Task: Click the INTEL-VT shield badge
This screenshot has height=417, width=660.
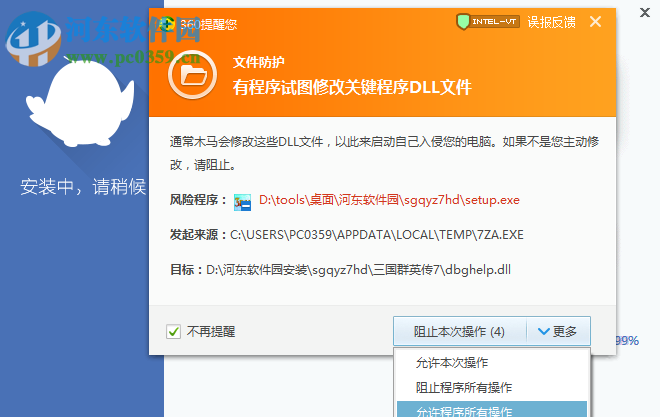Action: click(488, 21)
